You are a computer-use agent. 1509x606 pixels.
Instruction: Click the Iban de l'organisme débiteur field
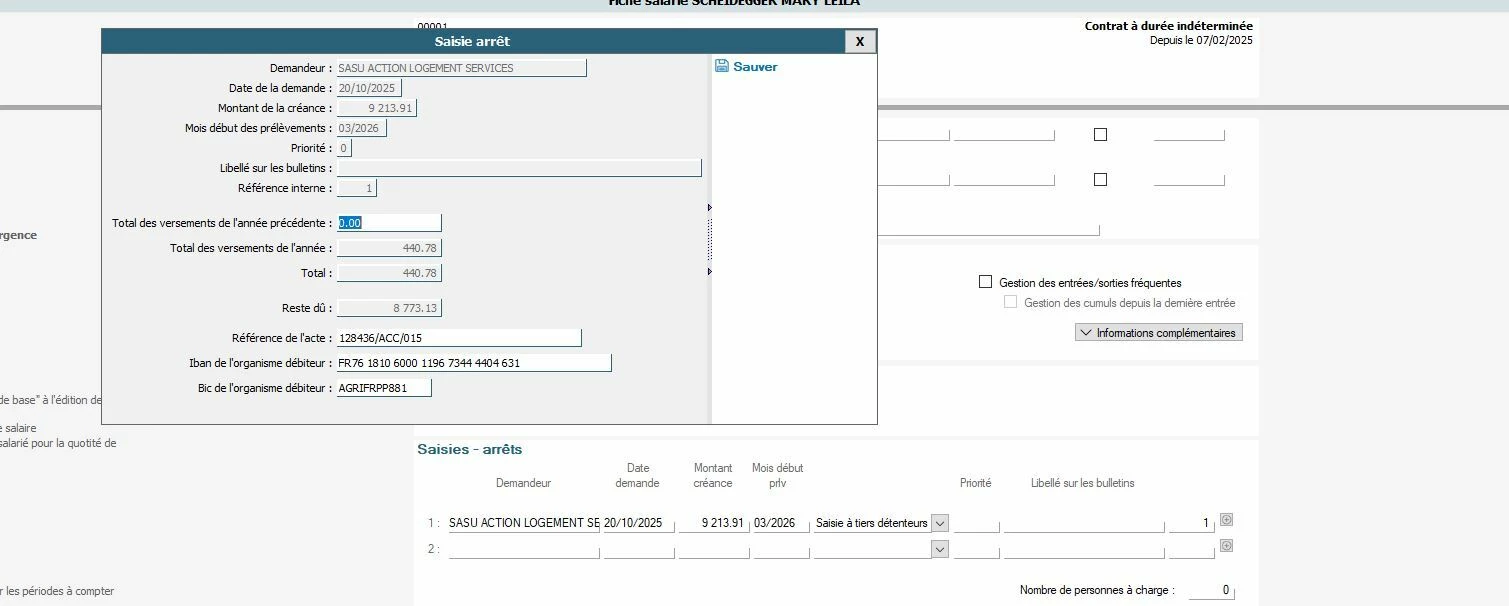(474, 363)
